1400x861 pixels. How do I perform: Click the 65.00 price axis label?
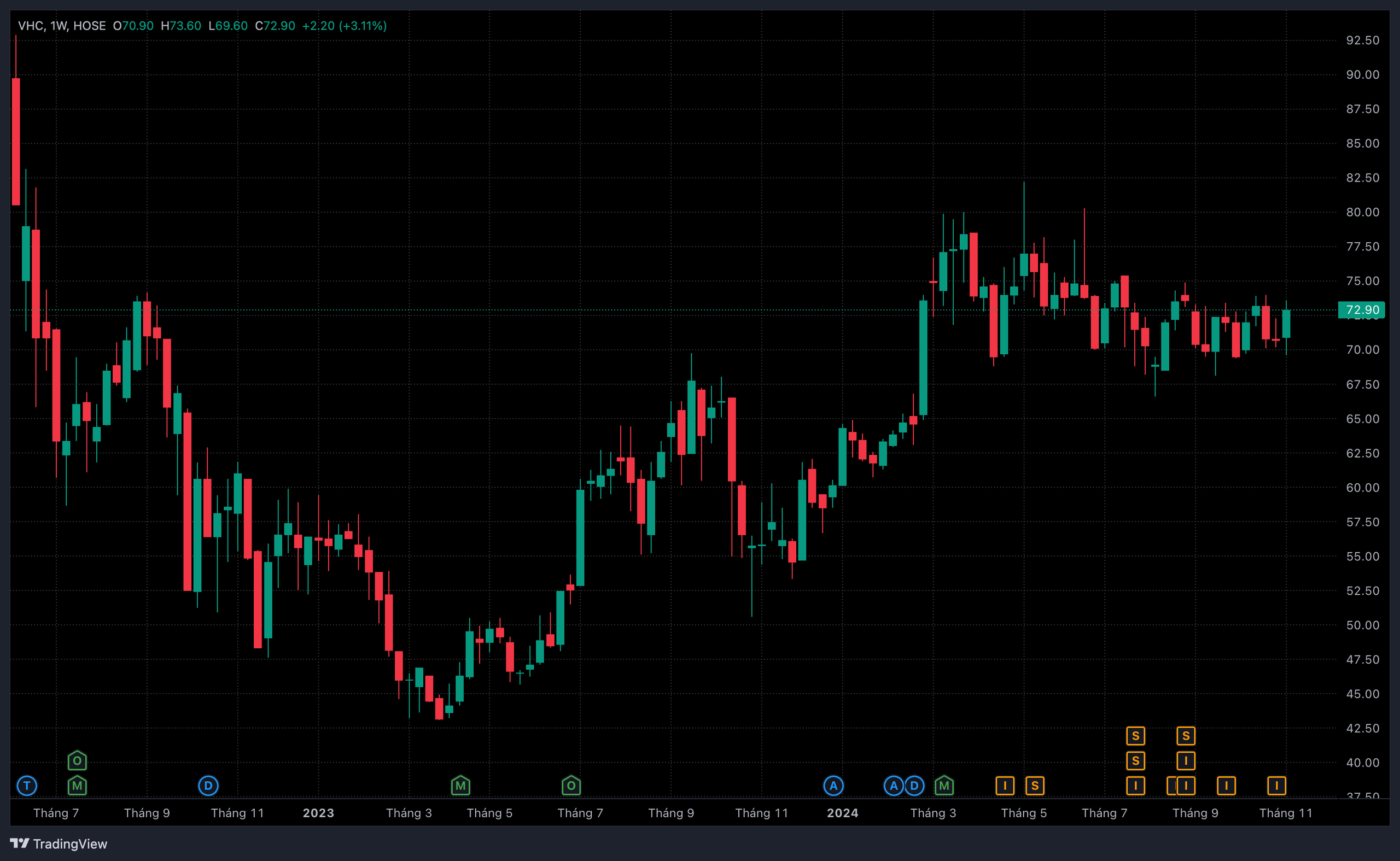tap(1362, 419)
